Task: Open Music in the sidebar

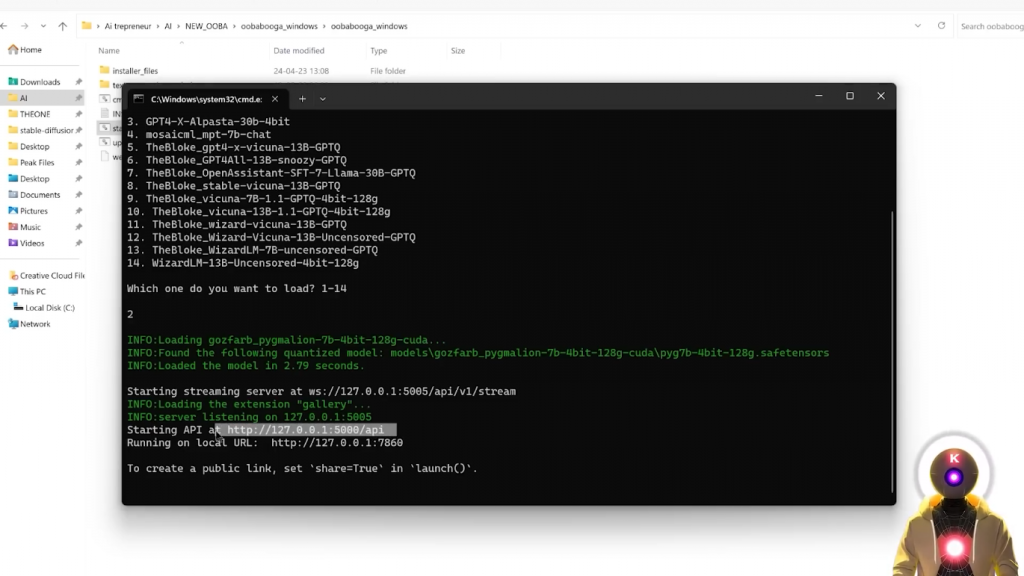Action: tap(30, 227)
